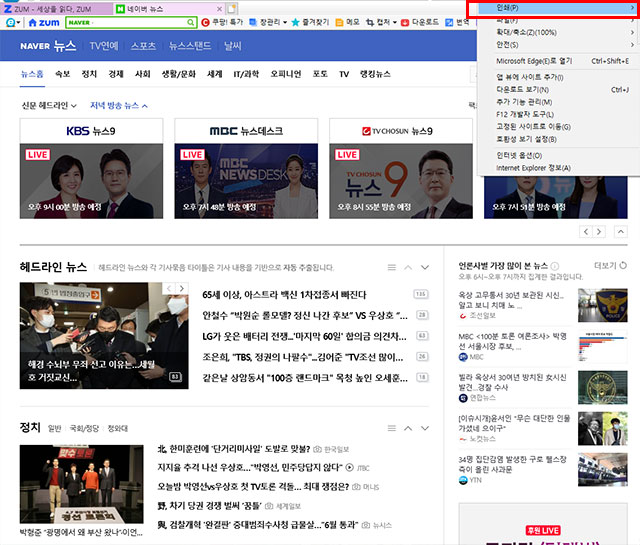The width and height of the screenshot is (640, 545).
Task: Expand the 신문 헤드라인 dropdown
Action: (x=49, y=106)
